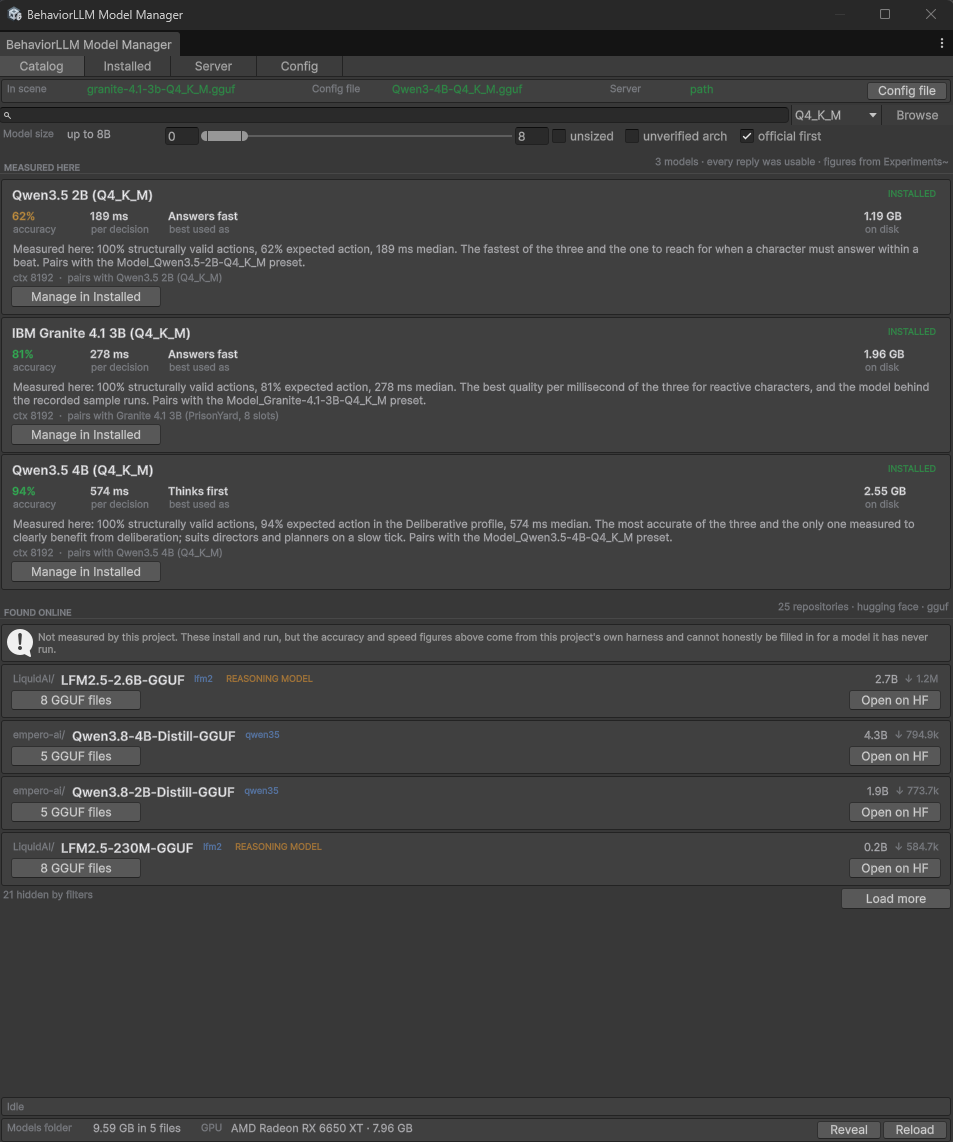This screenshot has height=1142, width=953.
Task: Click the AMD Radeon RX 6650 XT text
Action: click(321, 1128)
